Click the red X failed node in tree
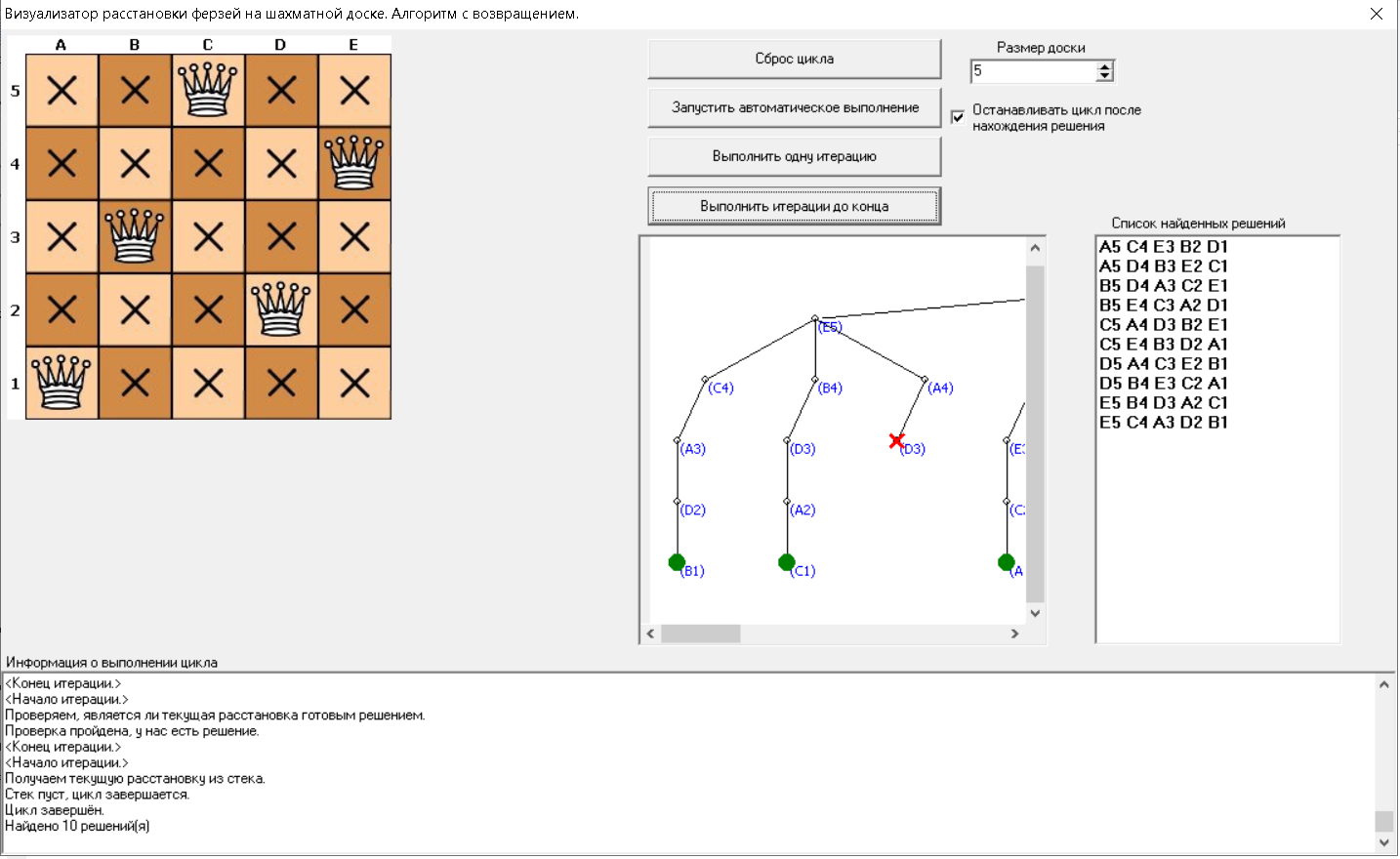Screen dimensions: 1400x859 tap(896, 441)
